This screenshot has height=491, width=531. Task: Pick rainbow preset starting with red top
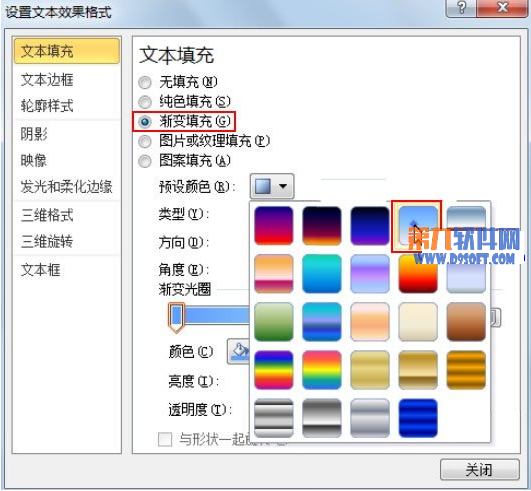[322, 370]
